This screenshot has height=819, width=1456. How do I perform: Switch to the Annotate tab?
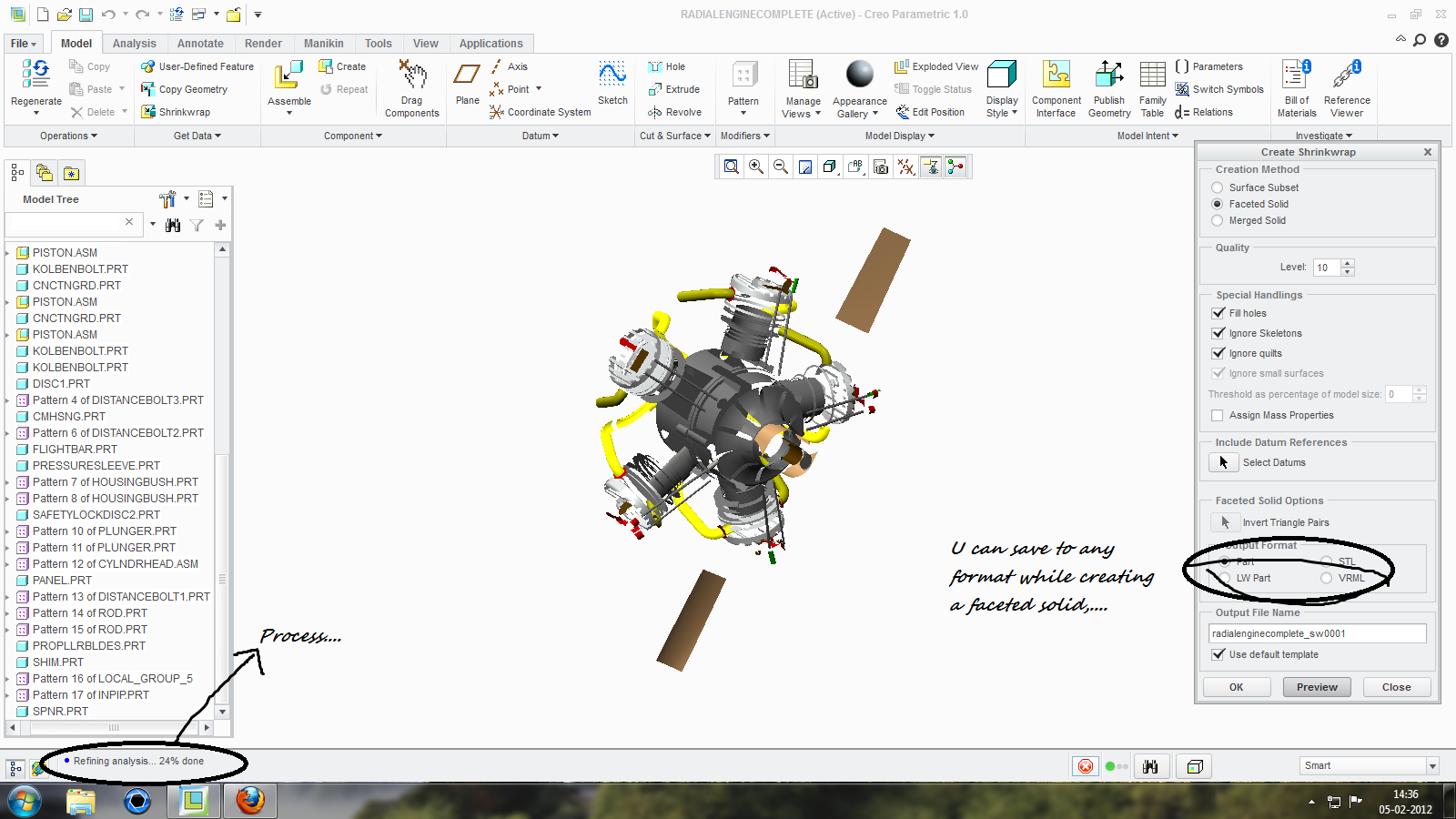(x=200, y=44)
